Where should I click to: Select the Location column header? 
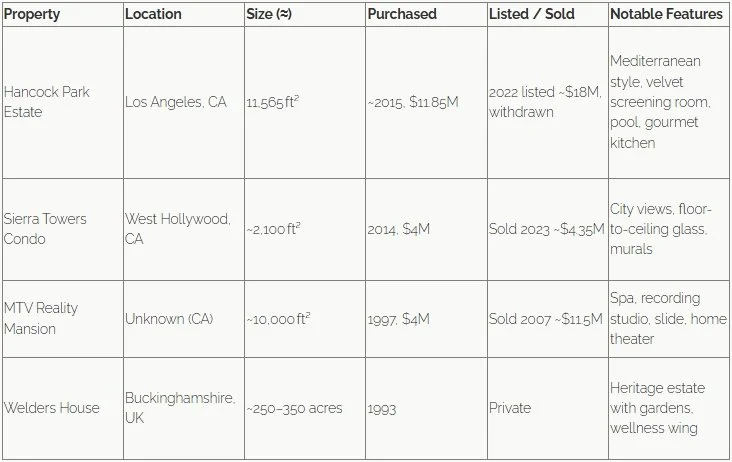(184, 14)
